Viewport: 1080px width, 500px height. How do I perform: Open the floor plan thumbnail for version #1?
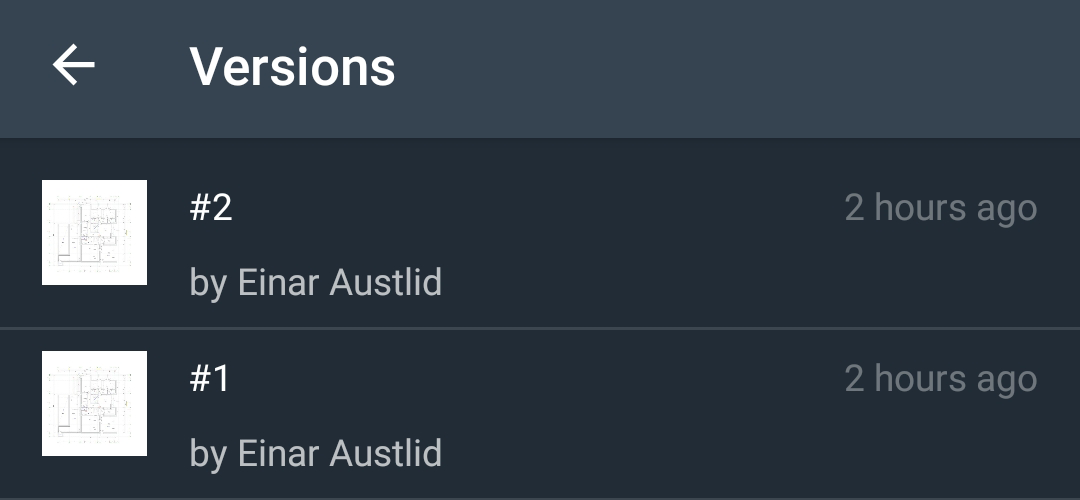[94, 404]
